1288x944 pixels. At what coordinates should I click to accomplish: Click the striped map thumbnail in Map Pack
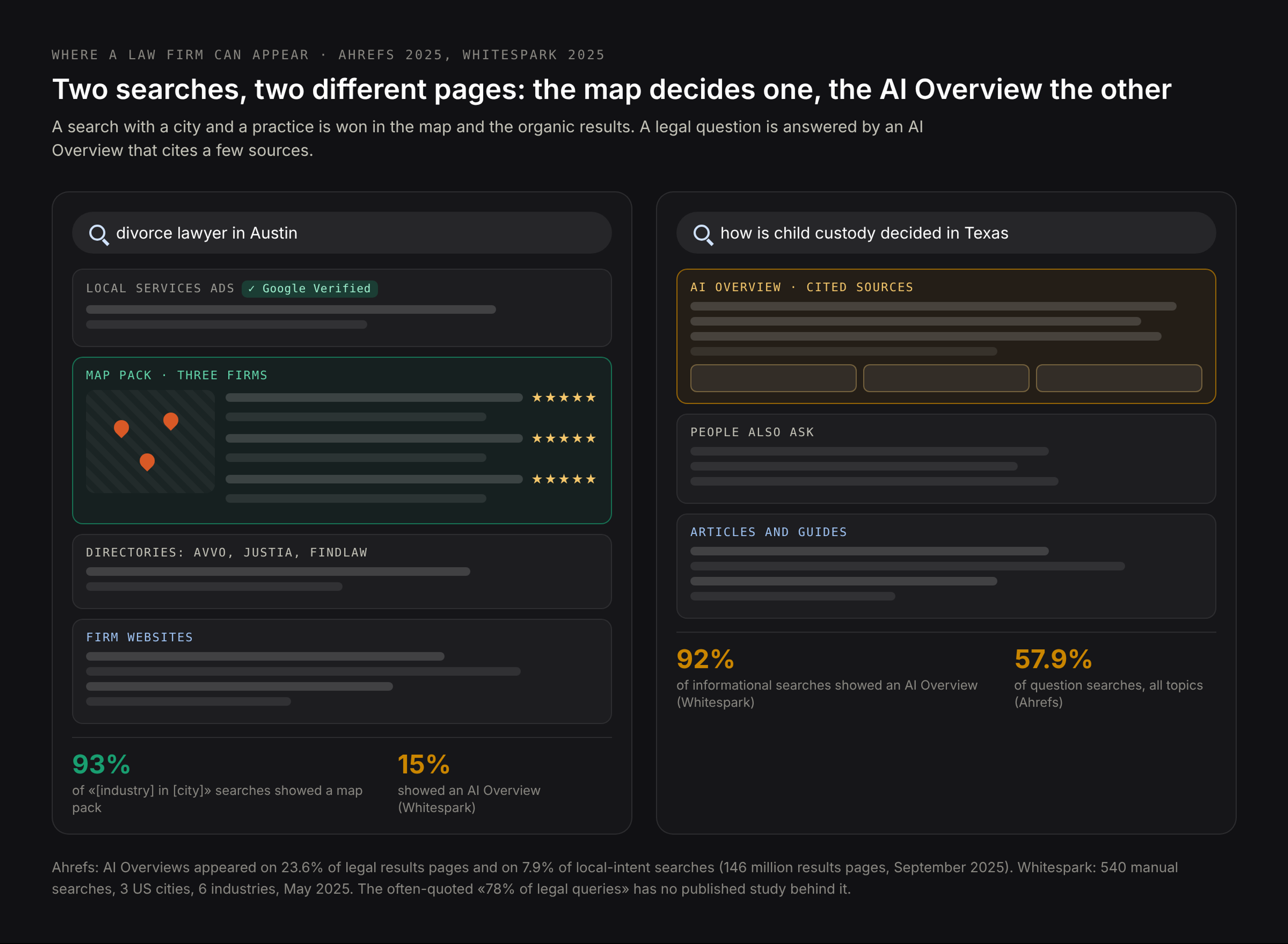click(150, 442)
